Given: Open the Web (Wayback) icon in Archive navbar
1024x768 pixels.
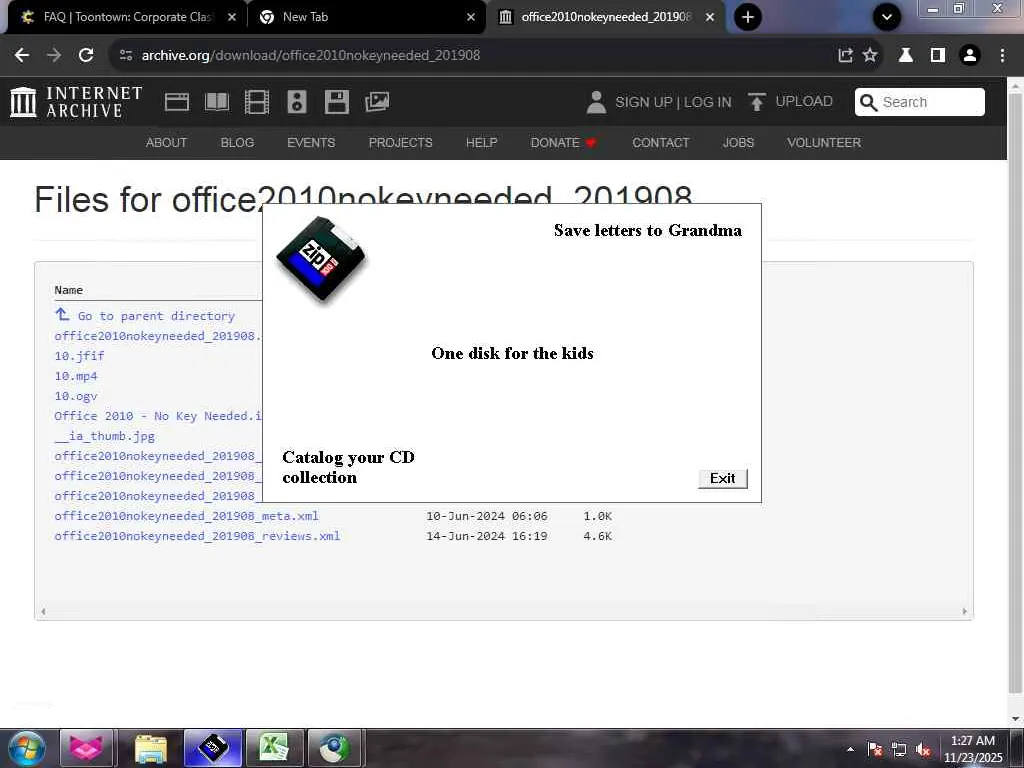Looking at the screenshot, I should (x=176, y=102).
